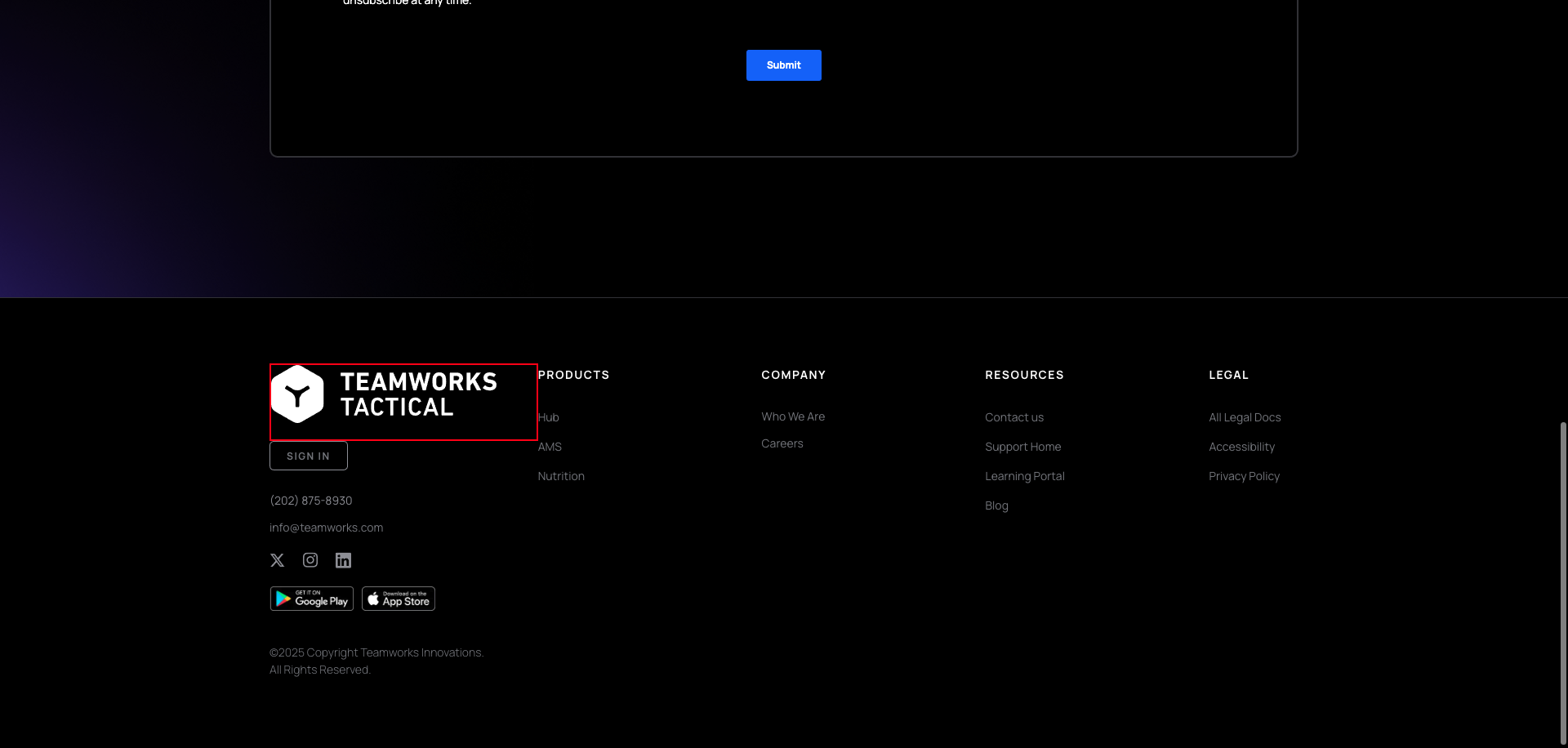
Task: Open the Get it on Google Play badge
Action: point(311,598)
